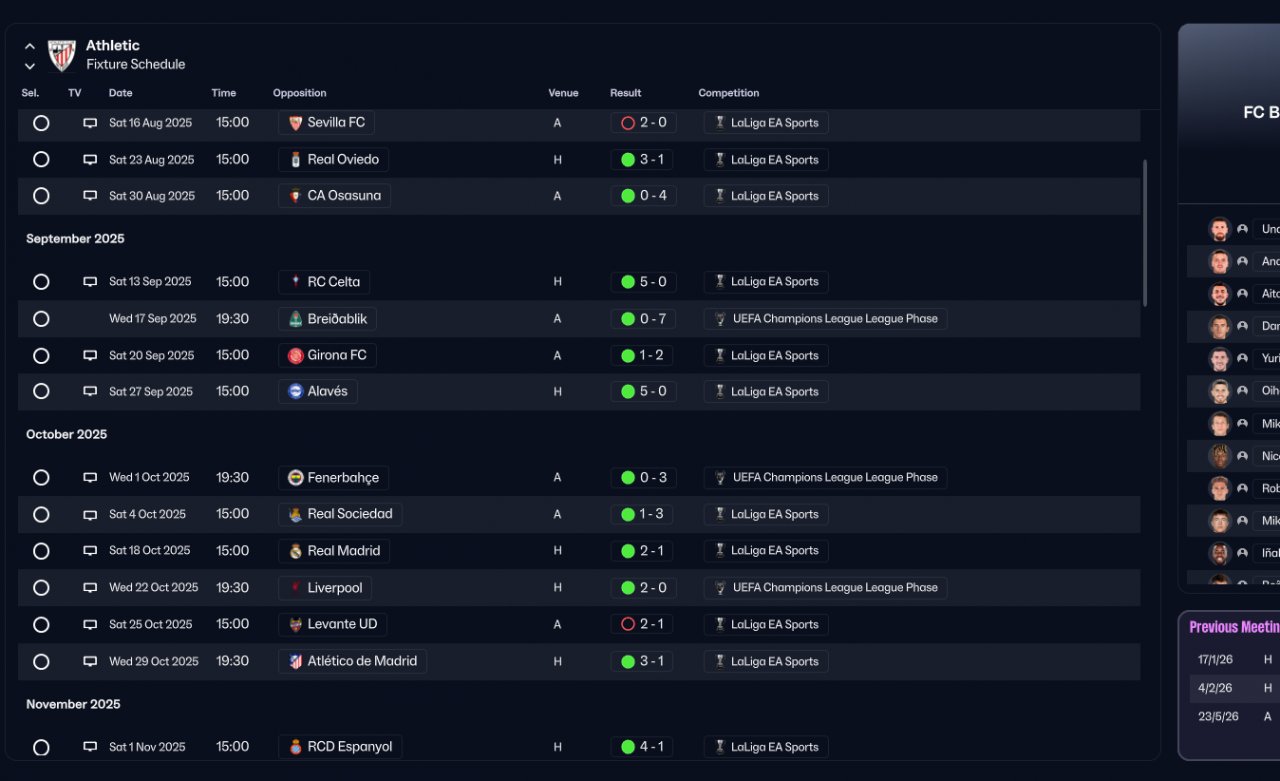Click the Liverpool club badge icon
This screenshot has width=1280, height=781.
(295, 588)
